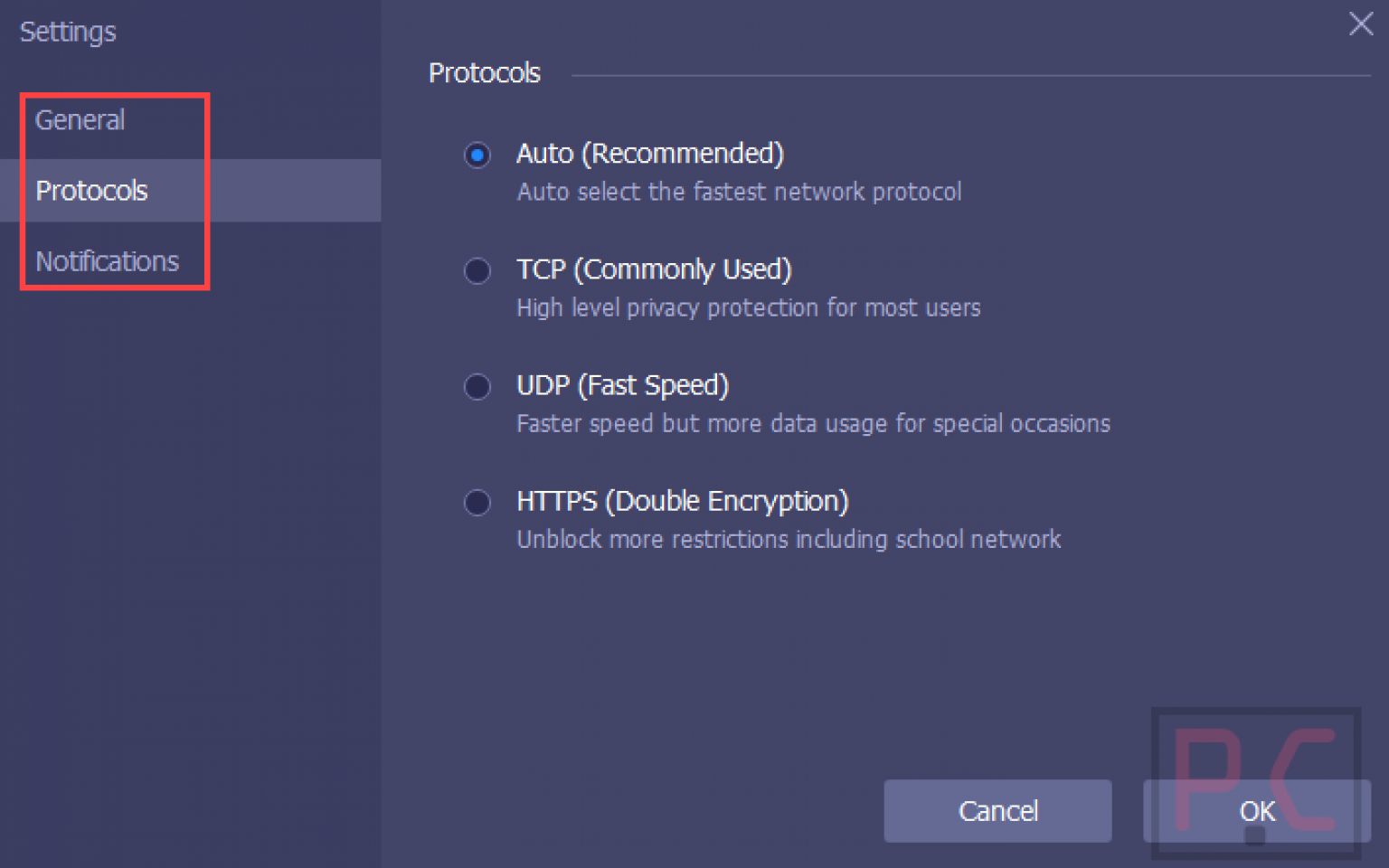1389x868 pixels.
Task: Click Cancel to discard changes
Action: pos(997,811)
